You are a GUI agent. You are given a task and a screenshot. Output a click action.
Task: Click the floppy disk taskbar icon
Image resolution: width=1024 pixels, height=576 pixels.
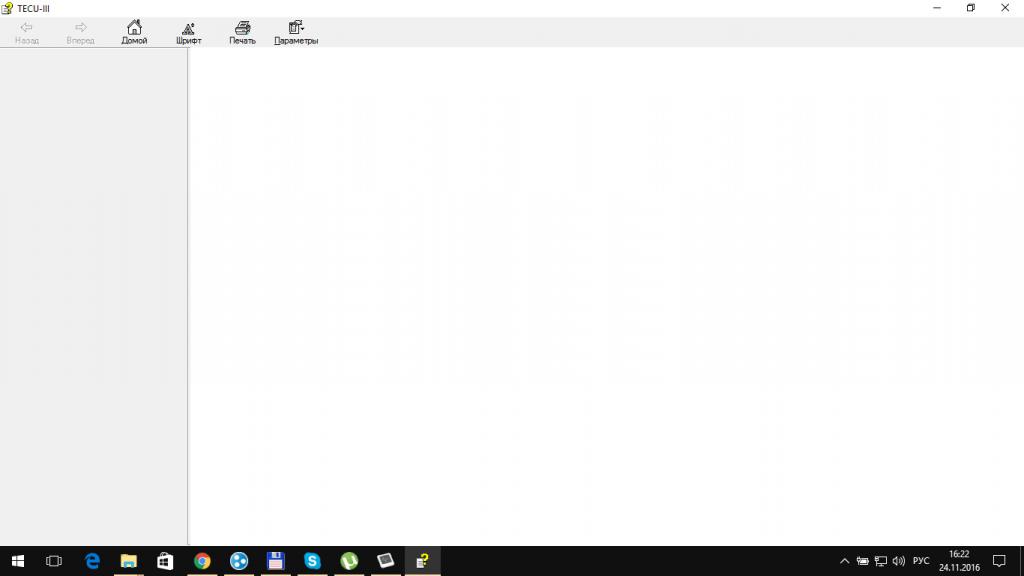(x=276, y=561)
